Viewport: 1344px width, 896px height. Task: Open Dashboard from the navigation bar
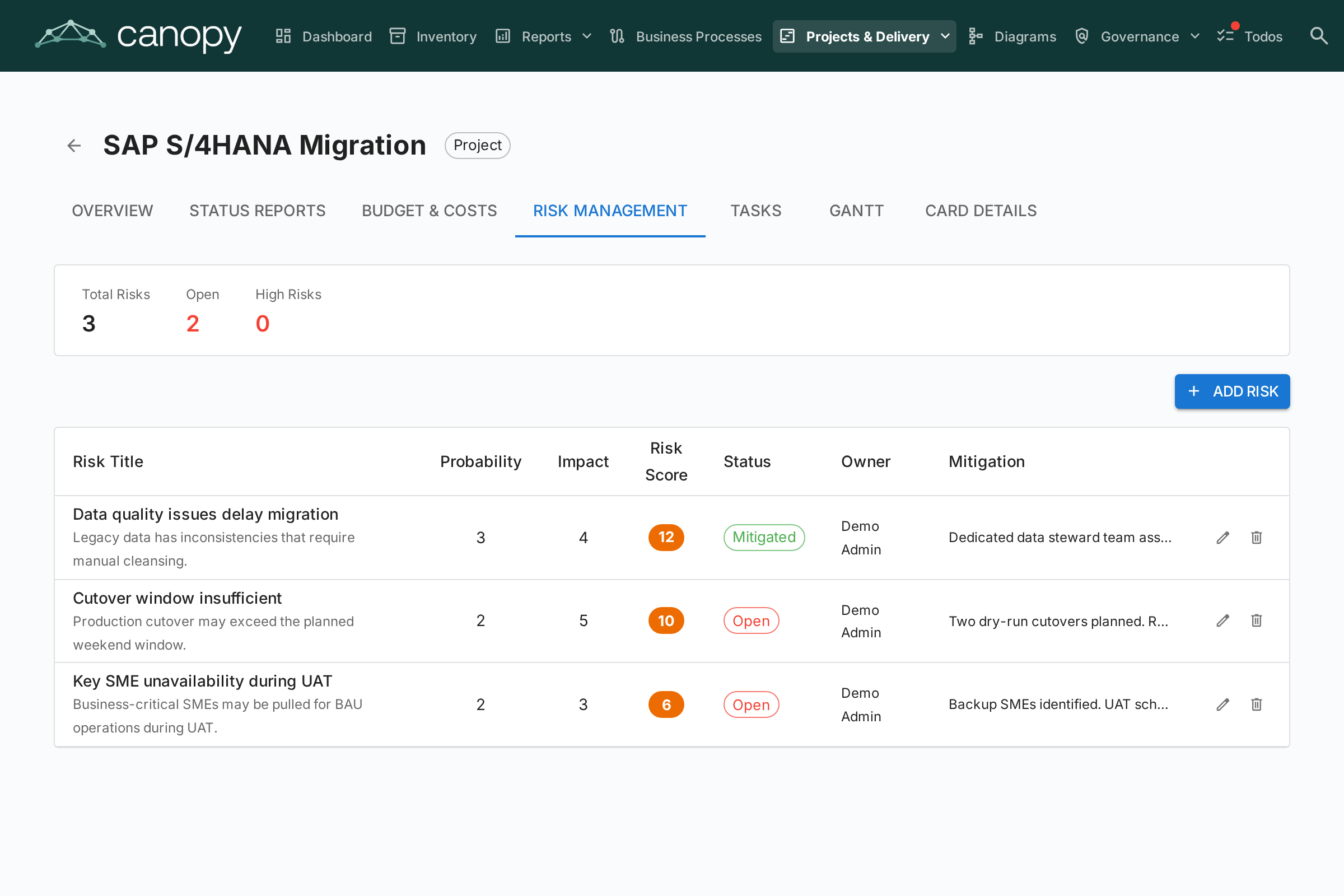[324, 36]
